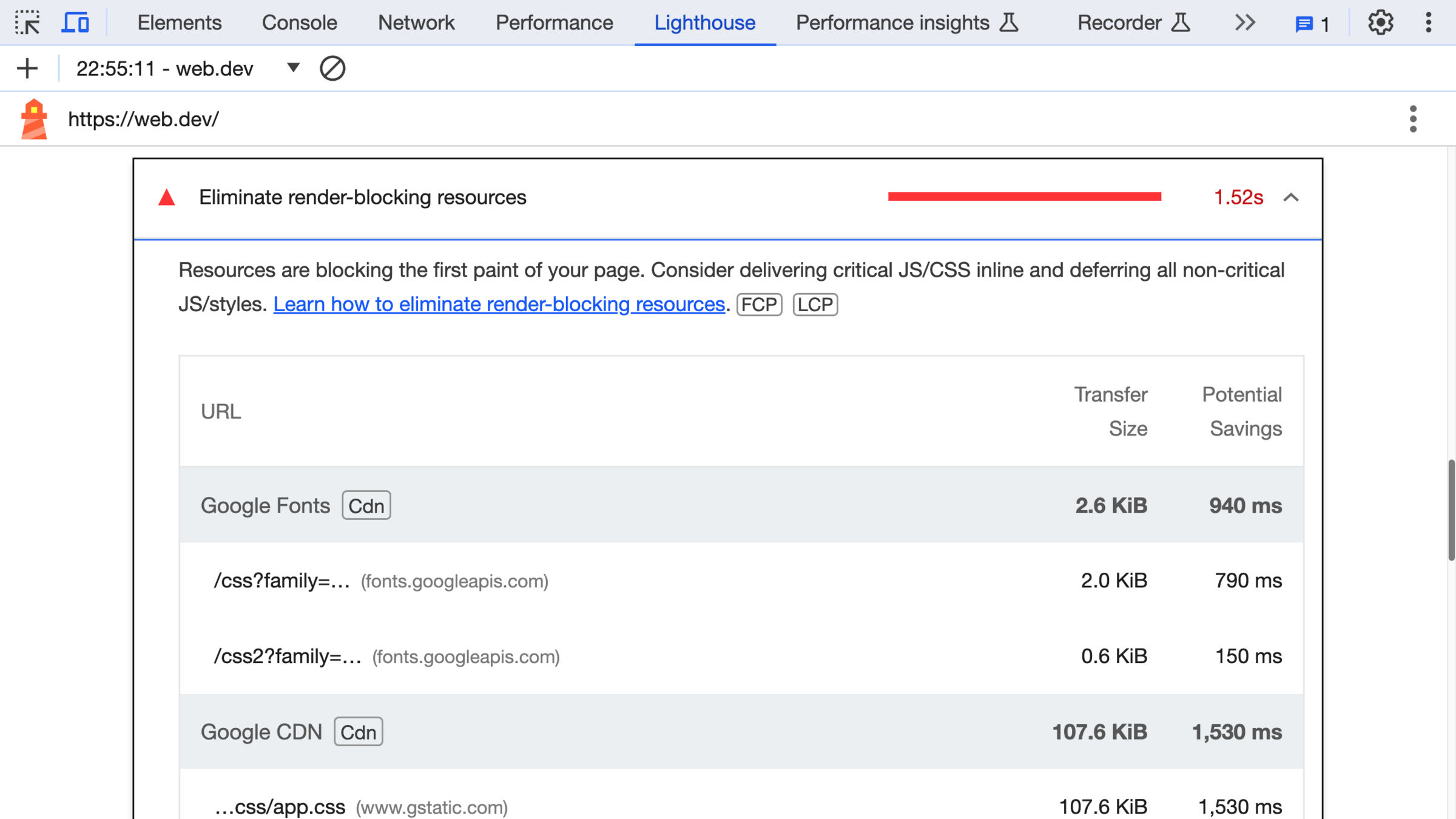Open the Lighthouse report tools menu

click(1413, 119)
